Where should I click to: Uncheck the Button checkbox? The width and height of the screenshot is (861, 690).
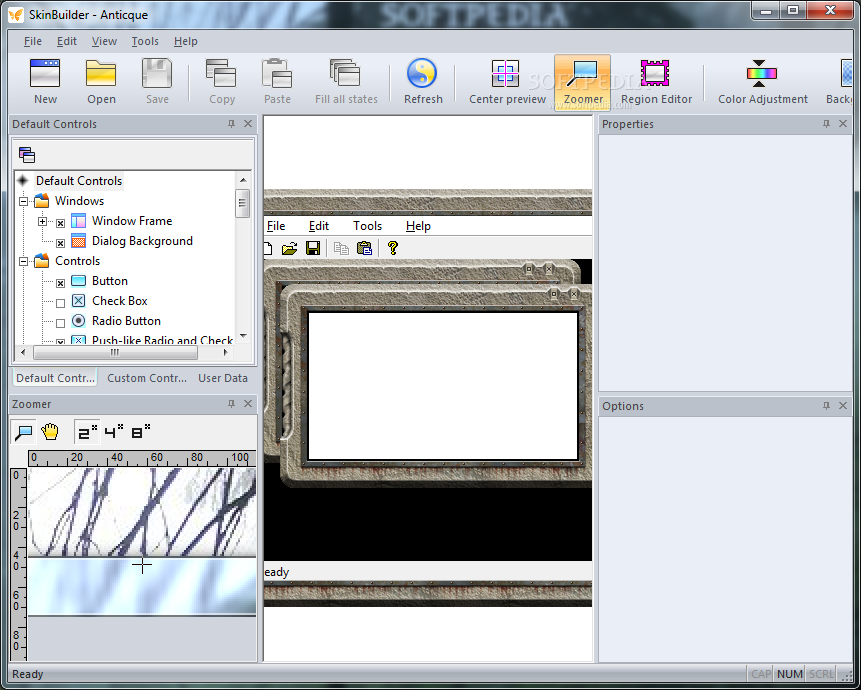[x=60, y=283]
